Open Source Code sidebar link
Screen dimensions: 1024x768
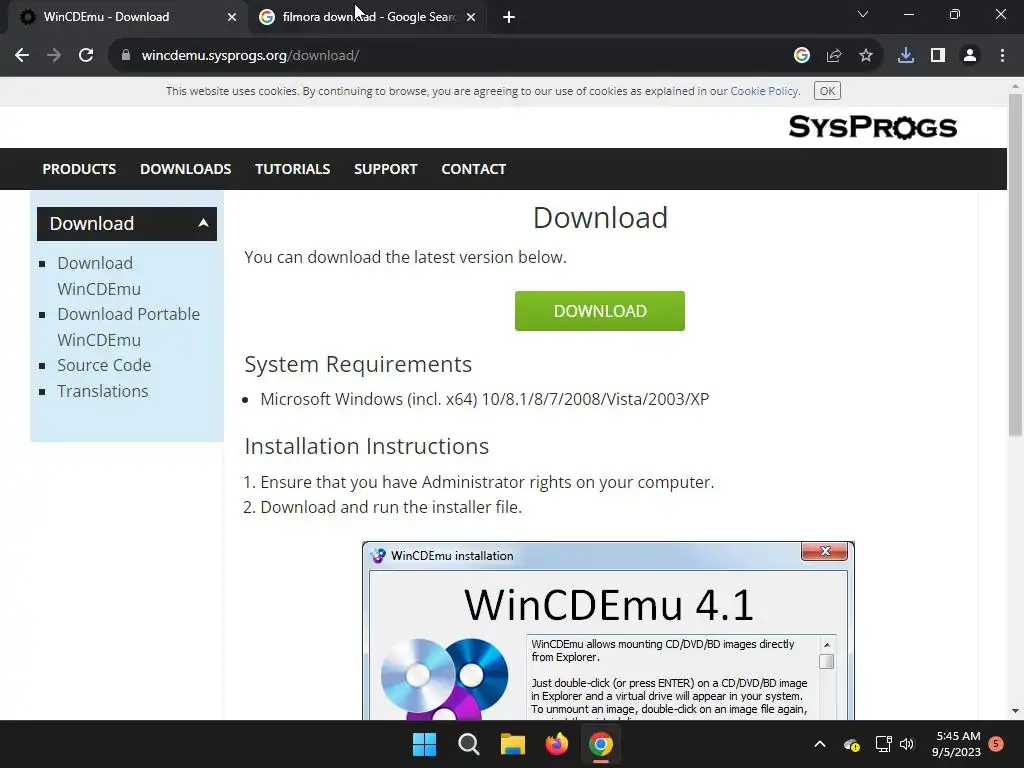[x=104, y=365]
